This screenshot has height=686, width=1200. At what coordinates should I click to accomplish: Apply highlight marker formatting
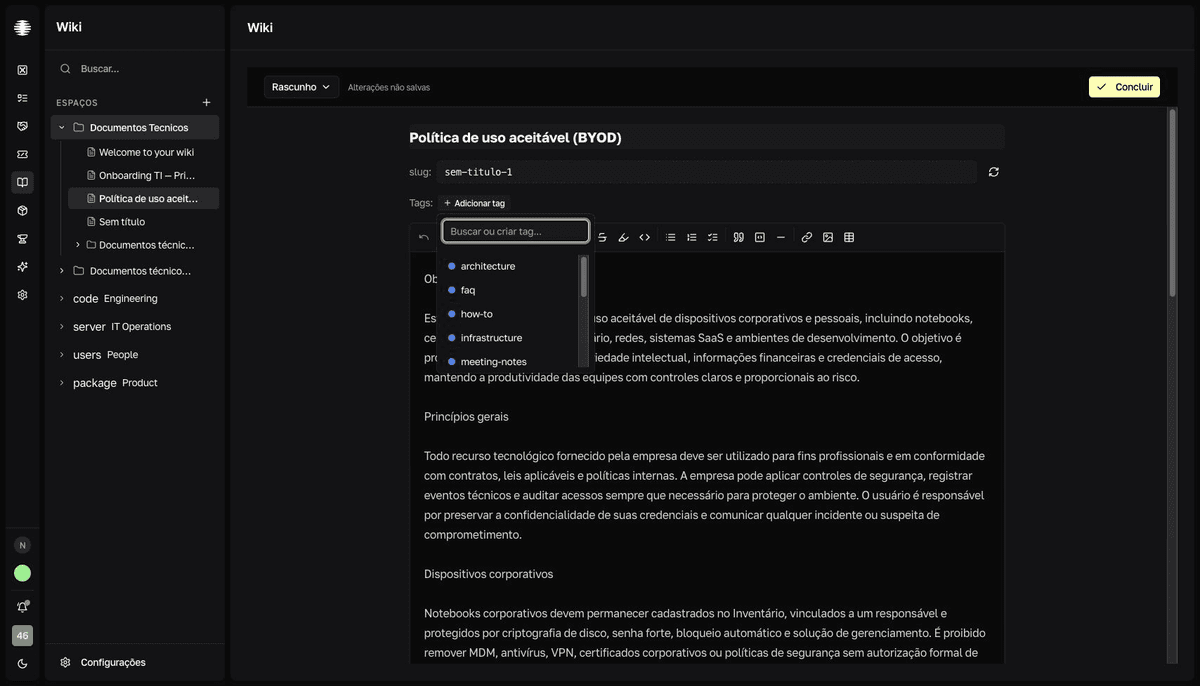(623, 237)
